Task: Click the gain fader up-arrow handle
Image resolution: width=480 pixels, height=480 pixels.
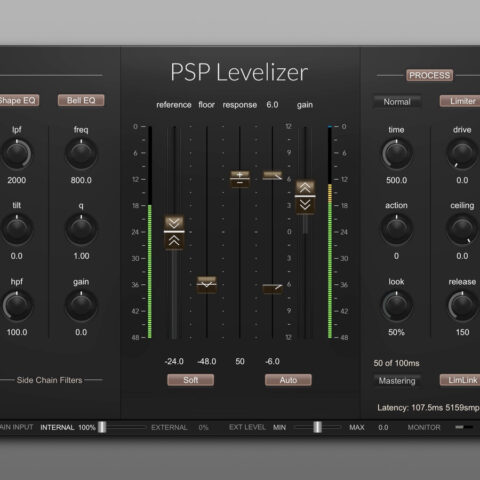Action: [305, 188]
